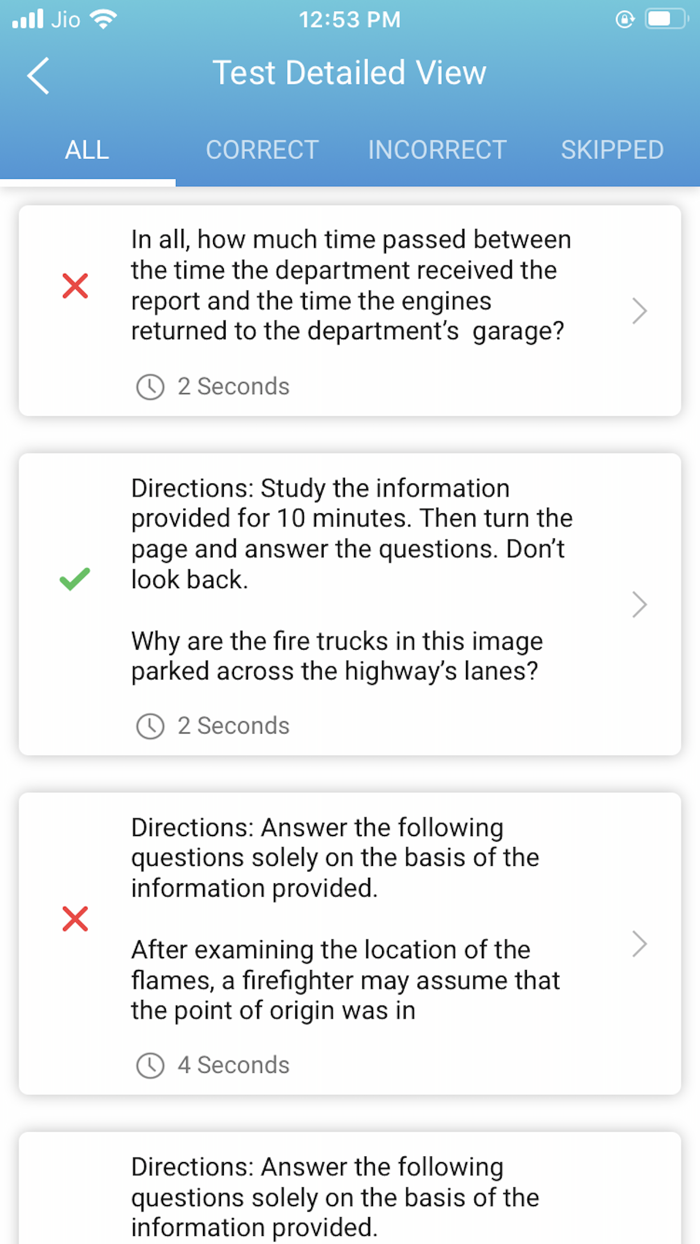This screenshot has width=700, height=1244.
Task: Tap the red X on the first question
Action: point(75,286)
